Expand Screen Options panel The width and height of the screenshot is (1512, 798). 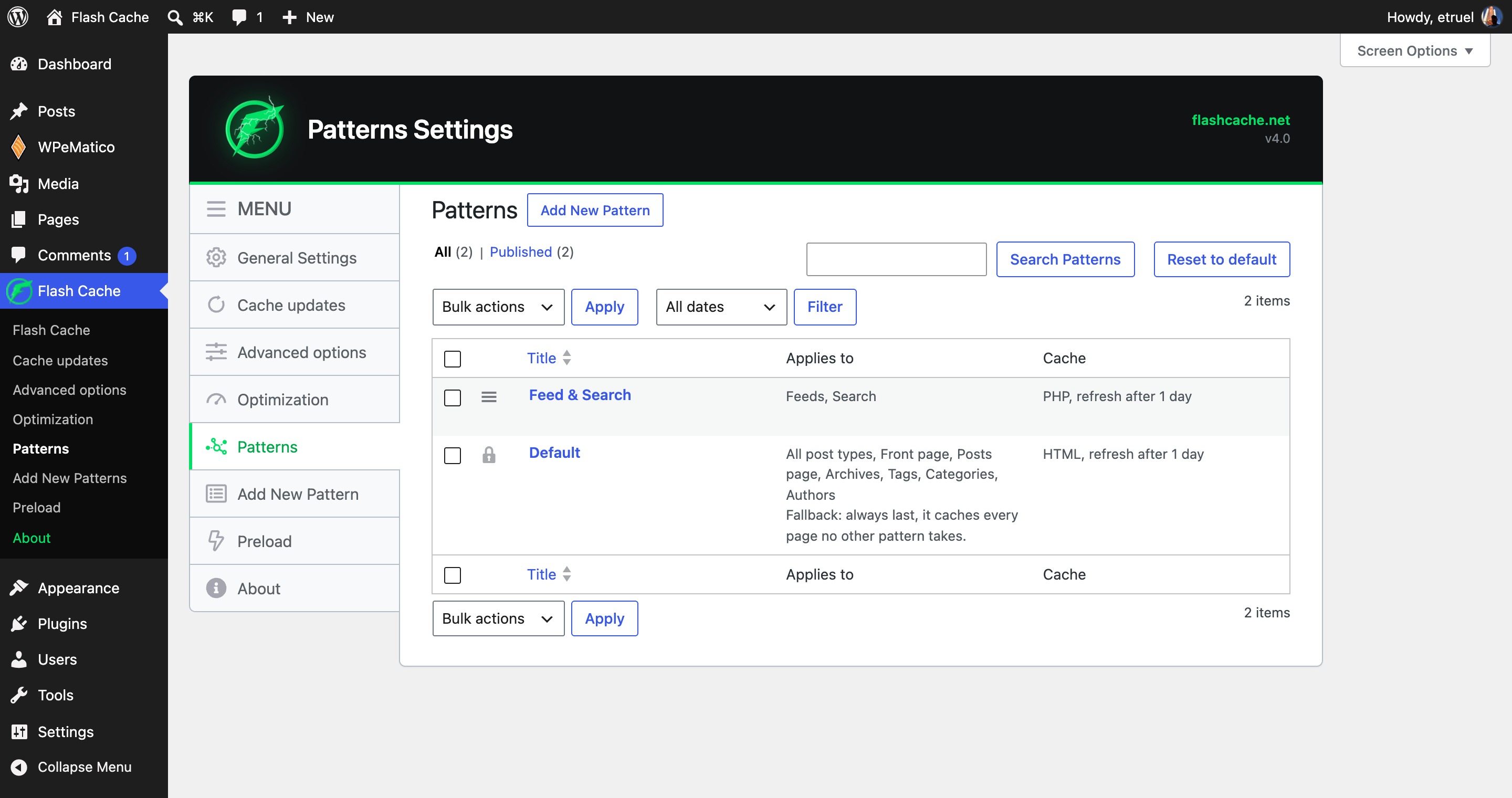click(x=1415, y=51)
